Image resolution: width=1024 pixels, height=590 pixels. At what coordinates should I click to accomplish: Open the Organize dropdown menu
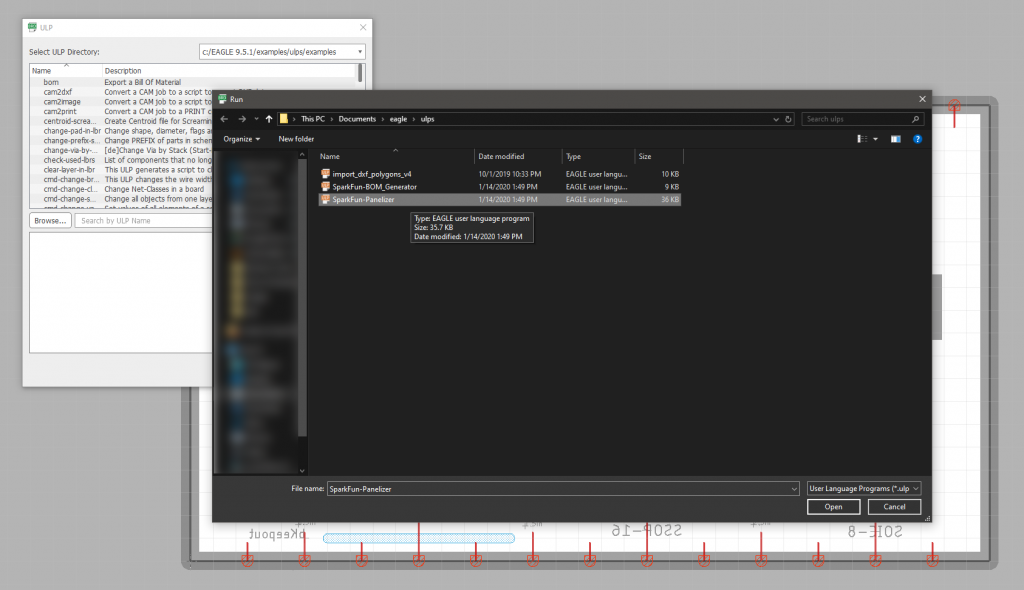tap(242, 139)
